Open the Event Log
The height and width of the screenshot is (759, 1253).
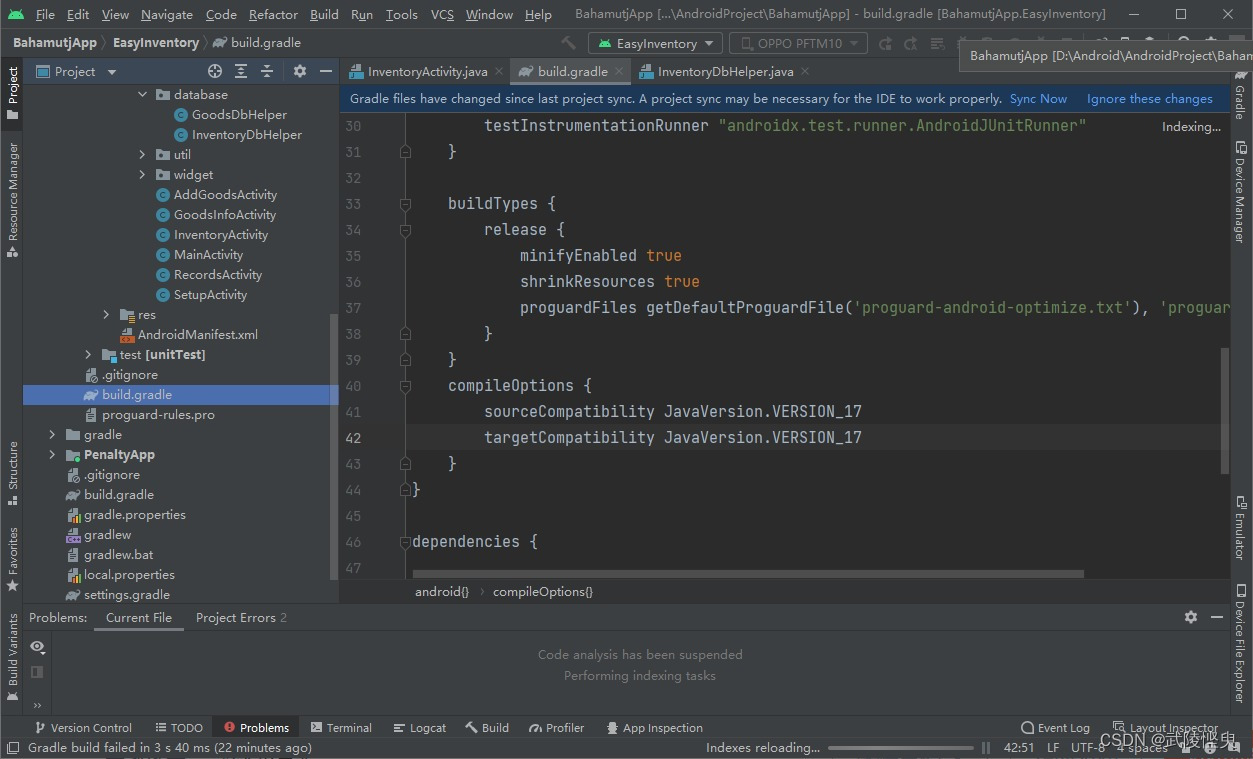click(x=1054, y=727)
